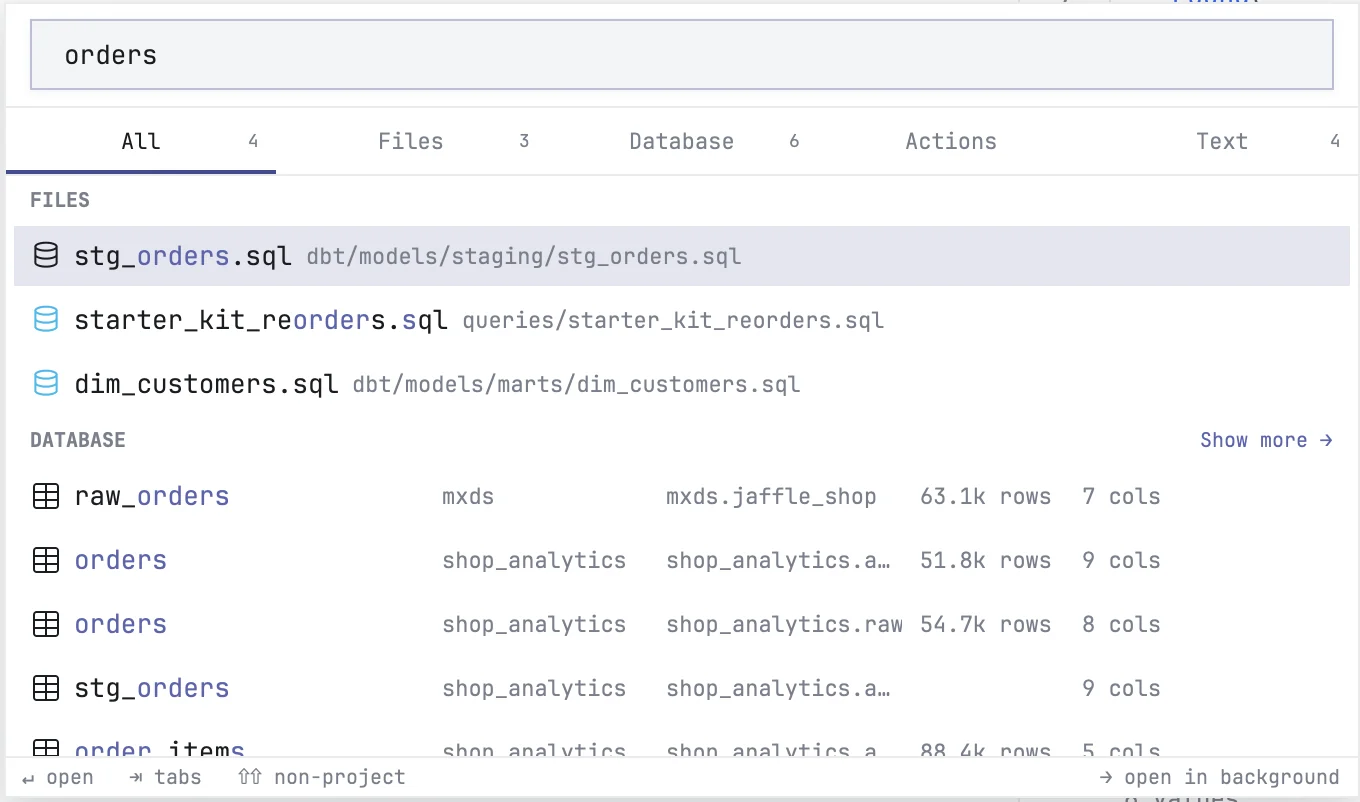
Task: Open dim_customers.sql file result
Action: 682,384
